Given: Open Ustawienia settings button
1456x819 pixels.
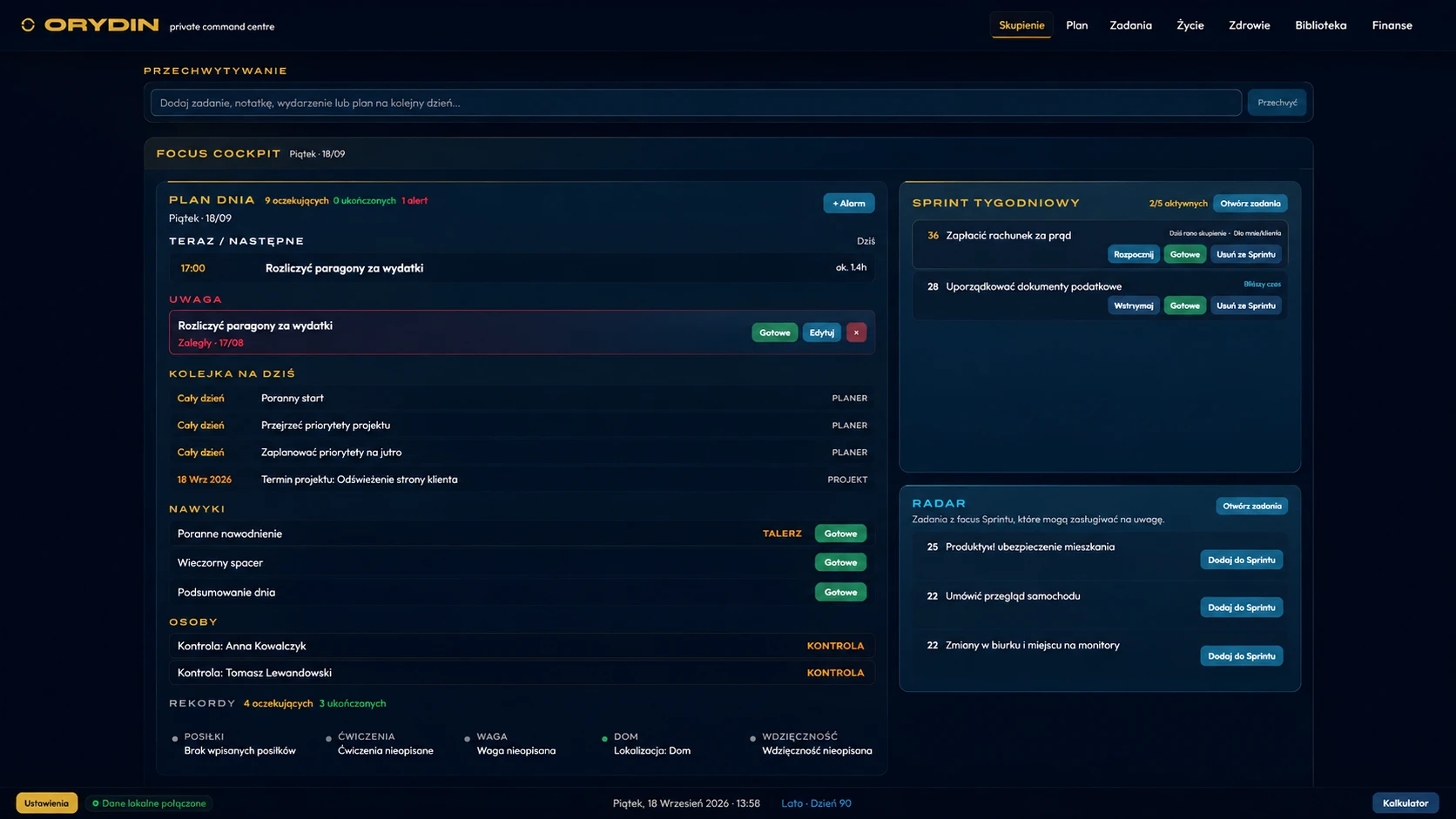Looking at the screenshot, I should pos(46,803).
